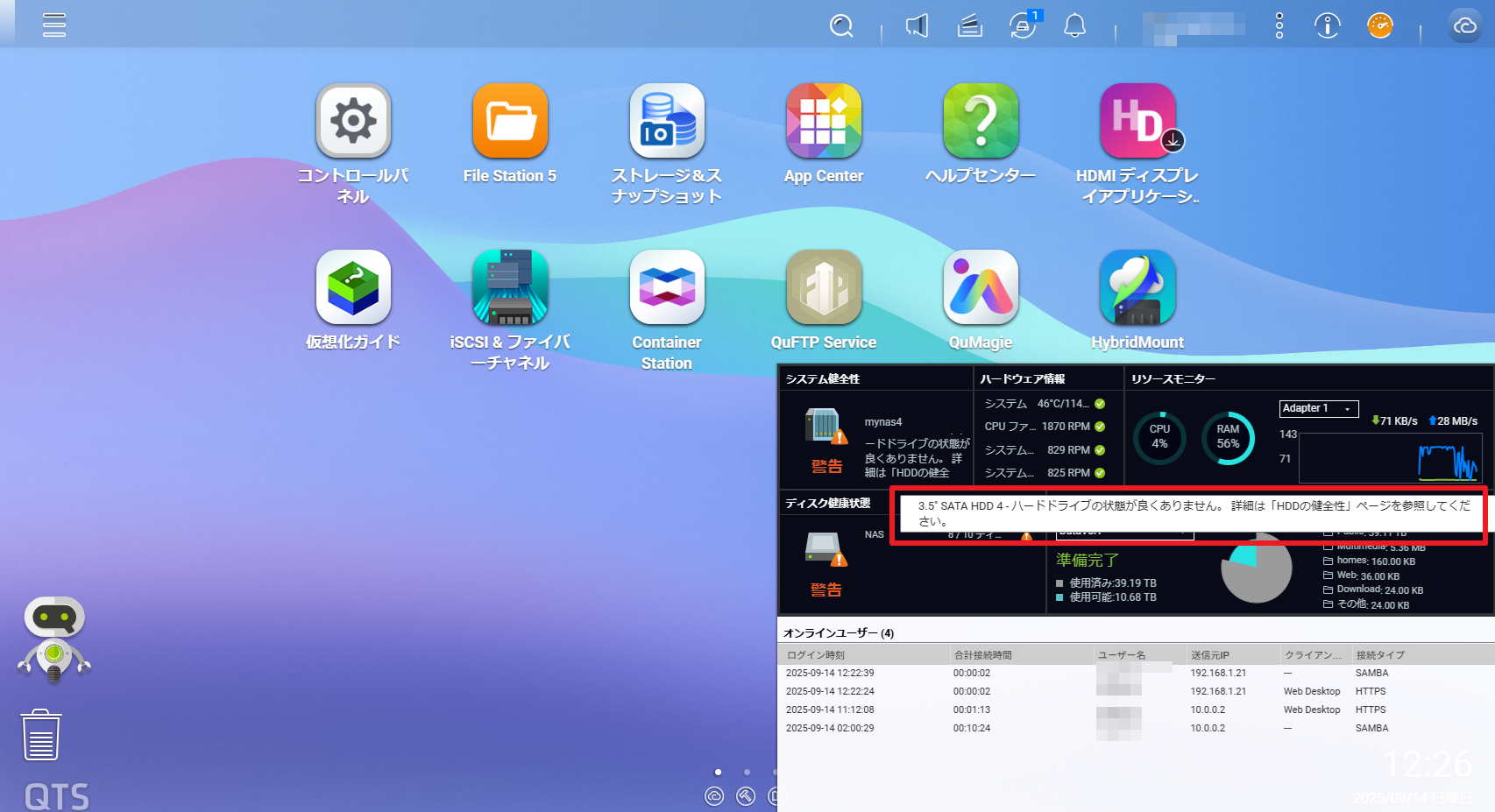Open the myQNAPcloud cloud icon in top bar

(x=1465, y=25)
